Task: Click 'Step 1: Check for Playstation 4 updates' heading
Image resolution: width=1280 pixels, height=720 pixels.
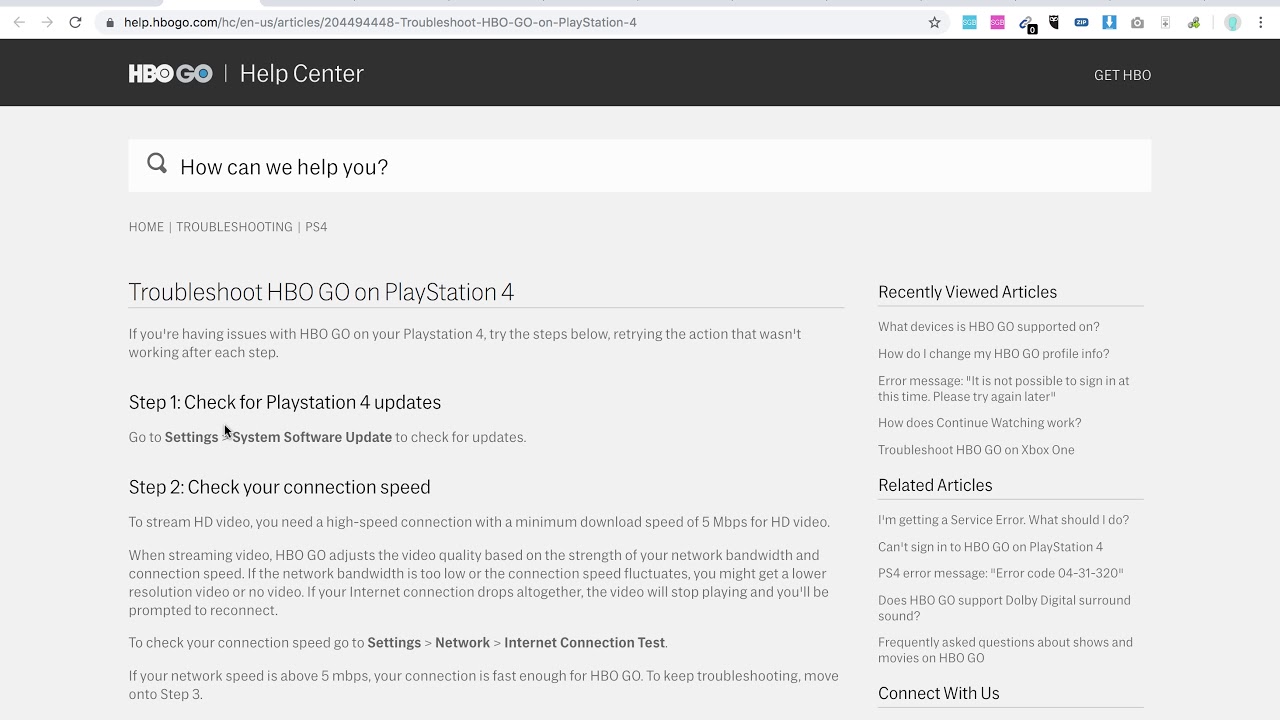Action: (x=285, y=402)
